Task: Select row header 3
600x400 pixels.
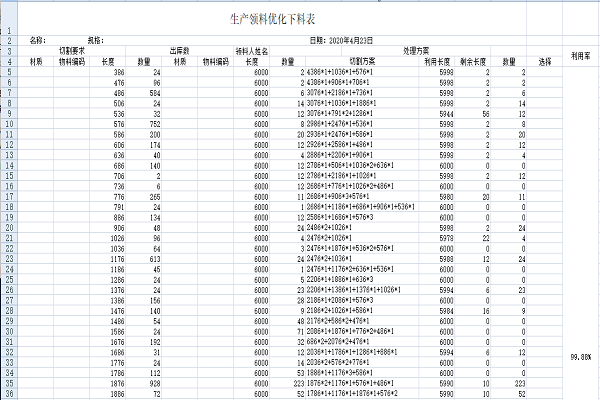Action: 9,51
